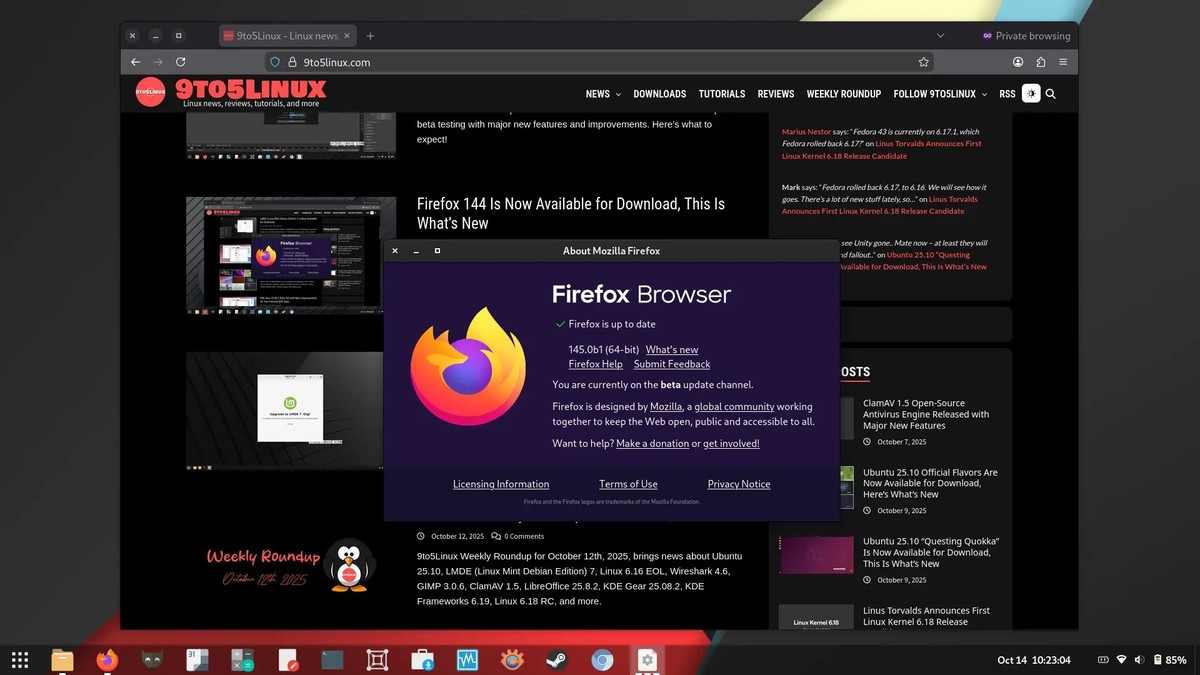Screen dimensions: 1200x675
Task: Open site search with the magnifier on 9to5Linux
Action: point(1051,93)
